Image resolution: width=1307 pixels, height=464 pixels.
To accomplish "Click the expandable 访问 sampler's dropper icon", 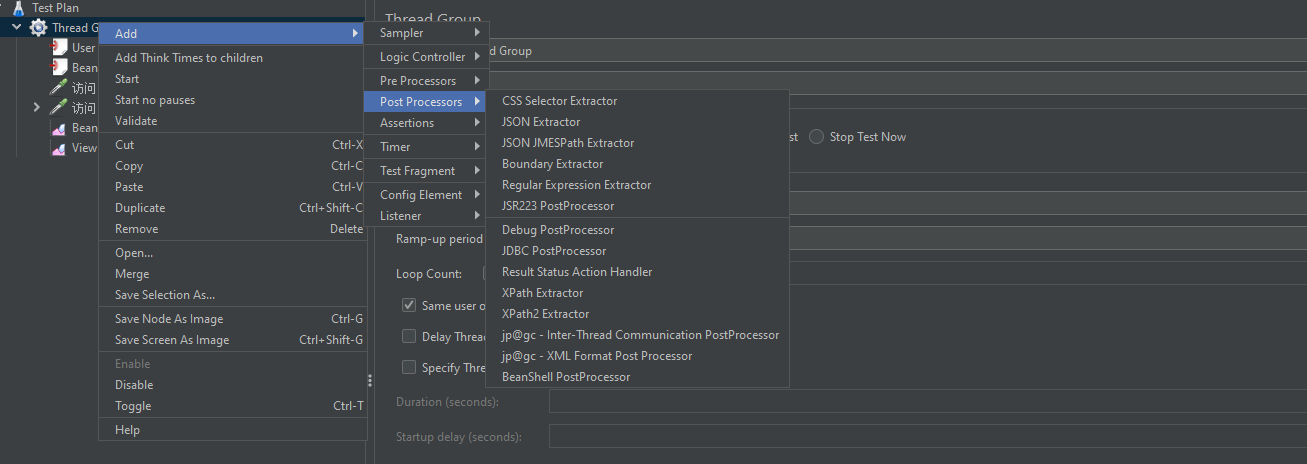I will coord(59,108).
